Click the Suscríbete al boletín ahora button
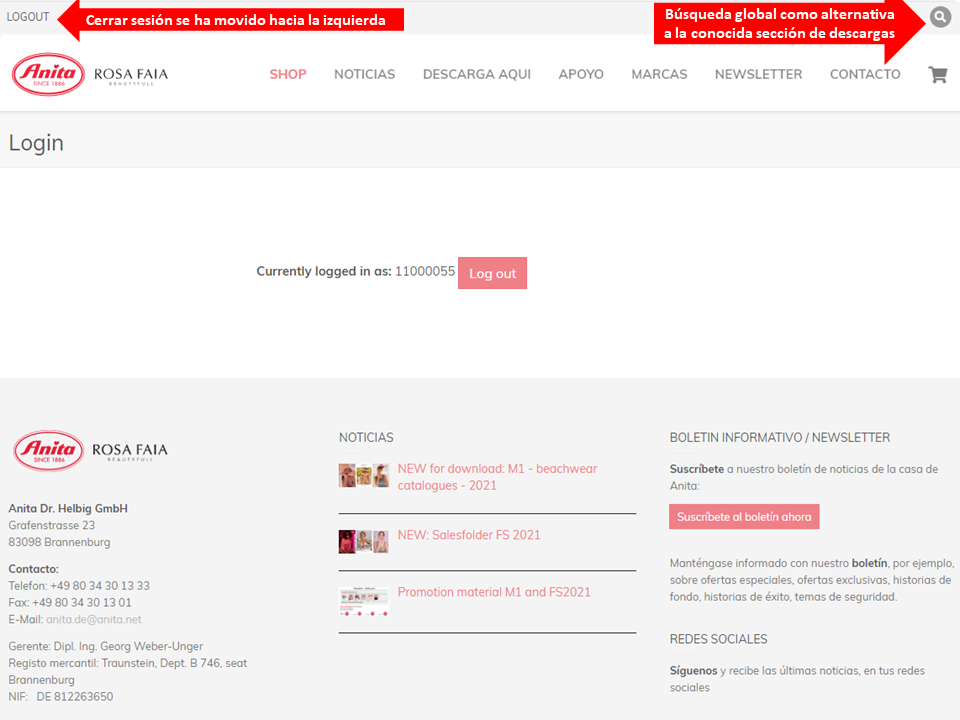The width and height of the screenshot is (960, 720). point(744,517)
